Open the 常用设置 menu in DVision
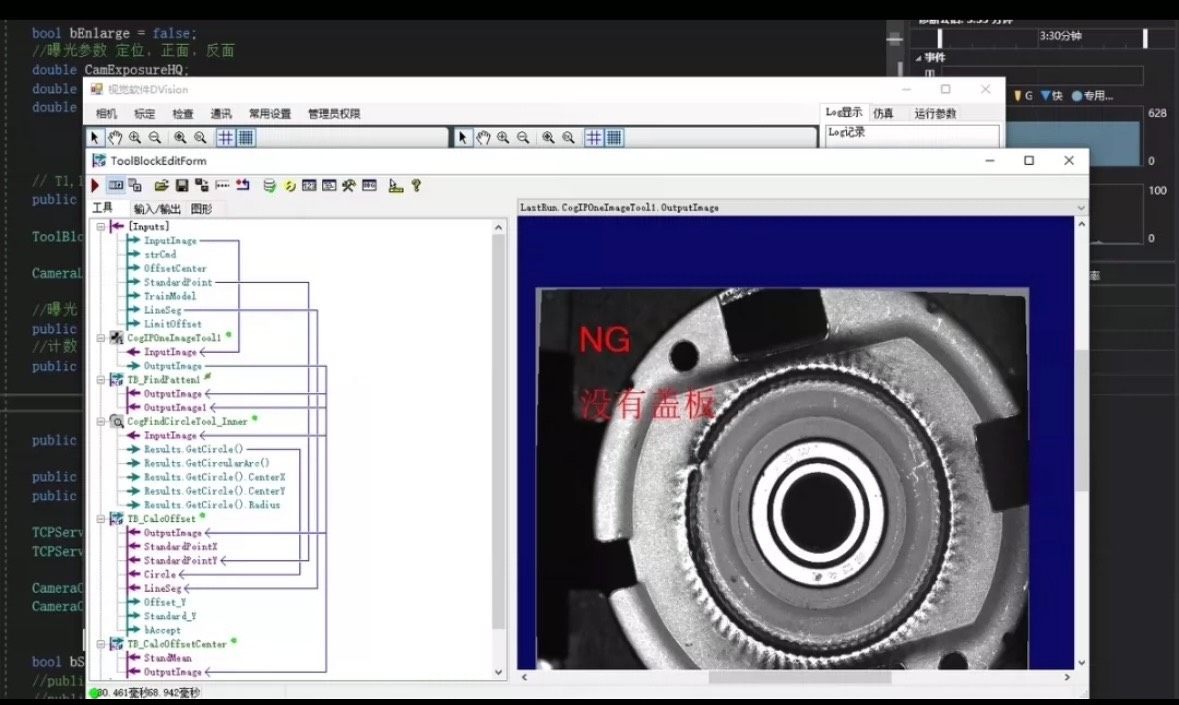 click(270, 113)
